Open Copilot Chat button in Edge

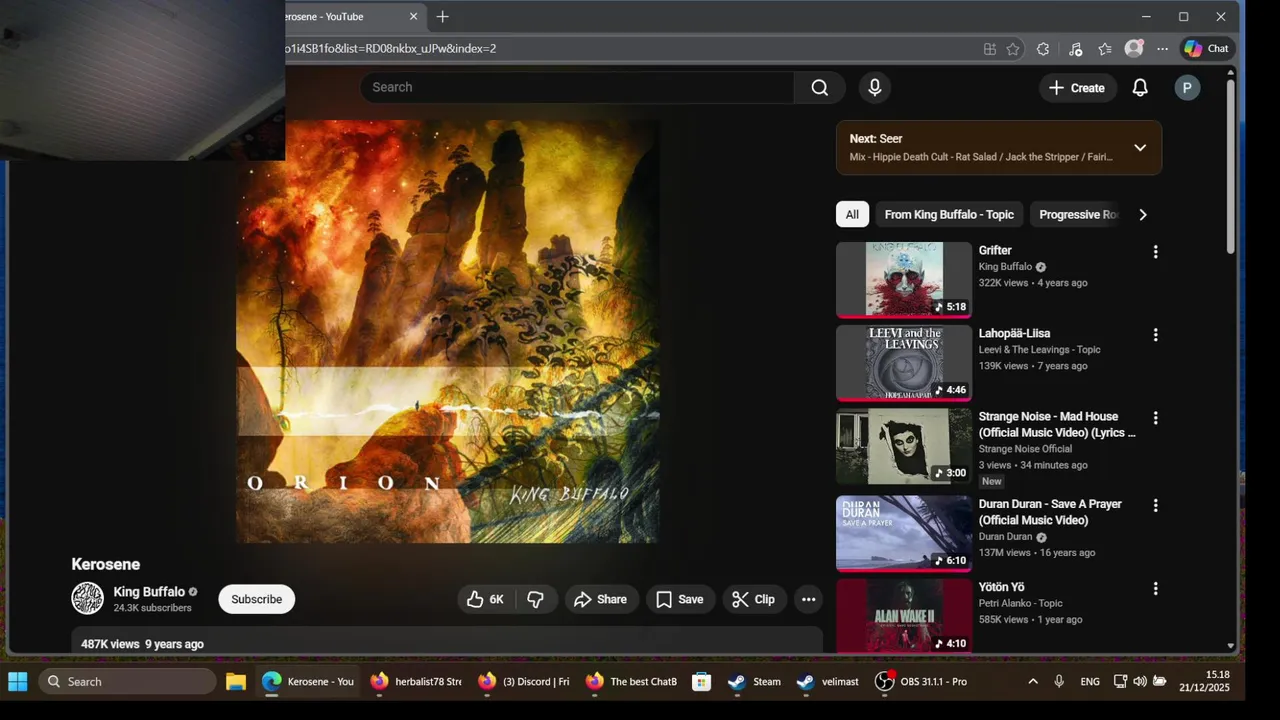1207,48
